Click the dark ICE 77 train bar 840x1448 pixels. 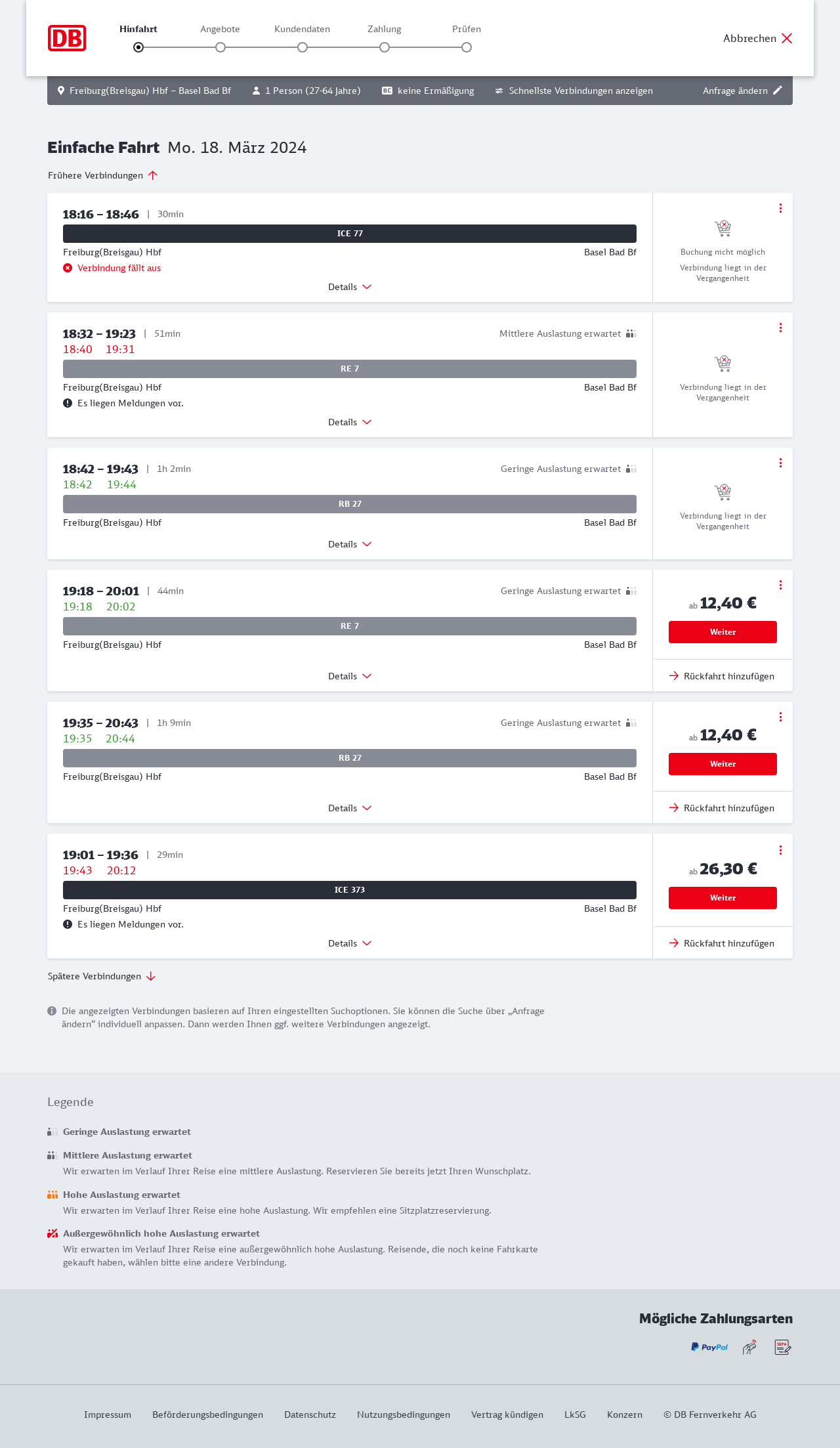click(x=350, y=234)
